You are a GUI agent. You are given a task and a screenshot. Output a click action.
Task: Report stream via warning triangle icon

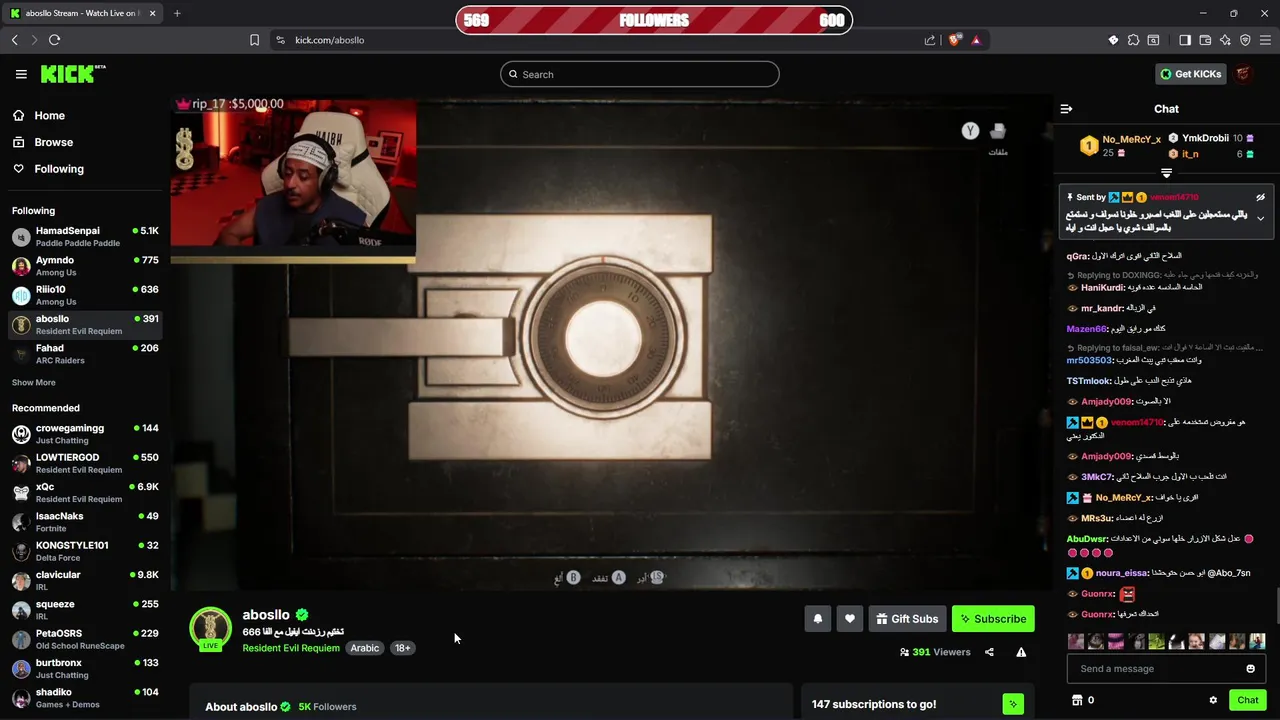pyautogui.click(x=1021, y=652)
